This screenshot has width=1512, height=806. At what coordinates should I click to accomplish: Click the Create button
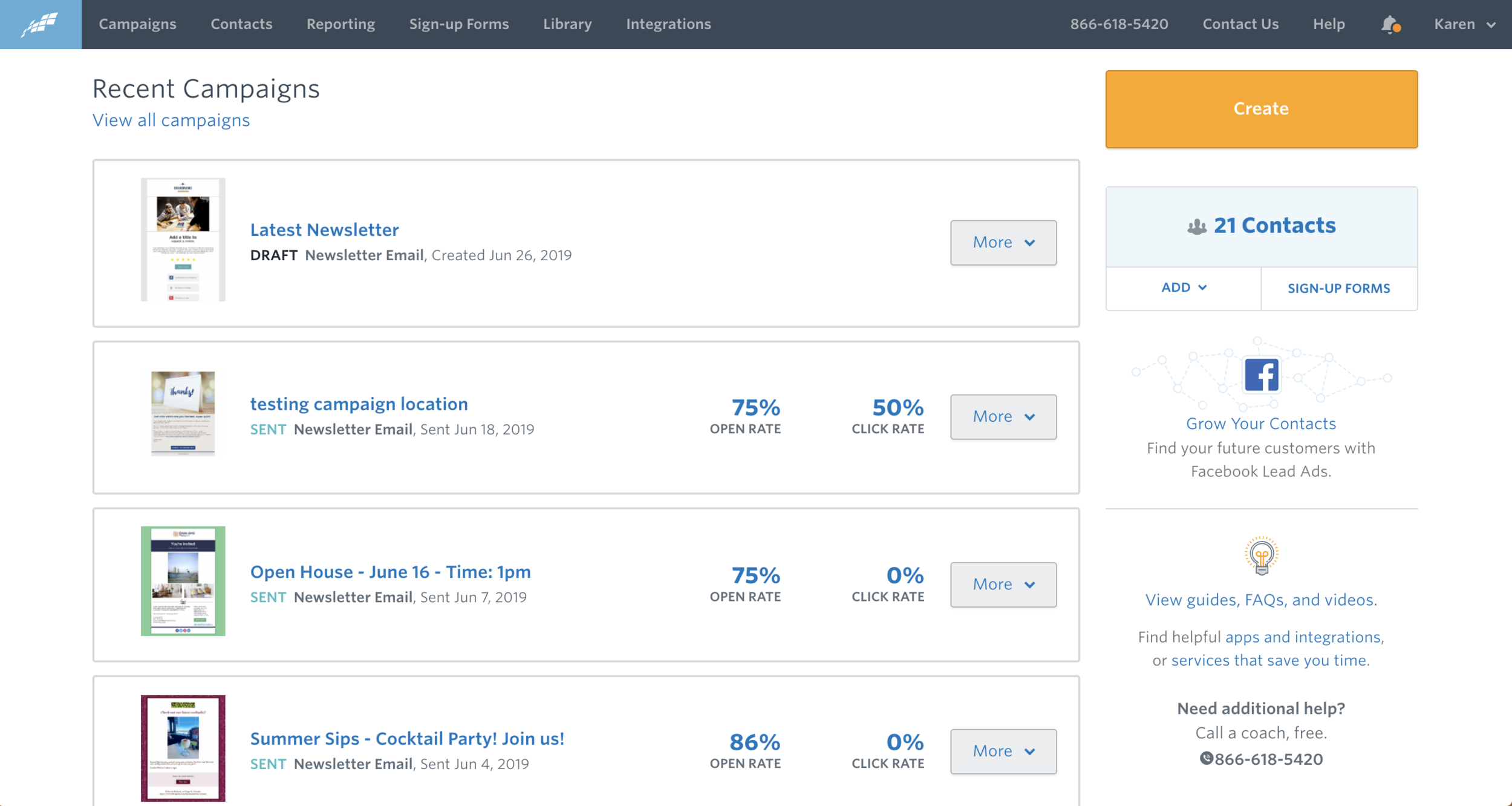(x=1261, y=109)
